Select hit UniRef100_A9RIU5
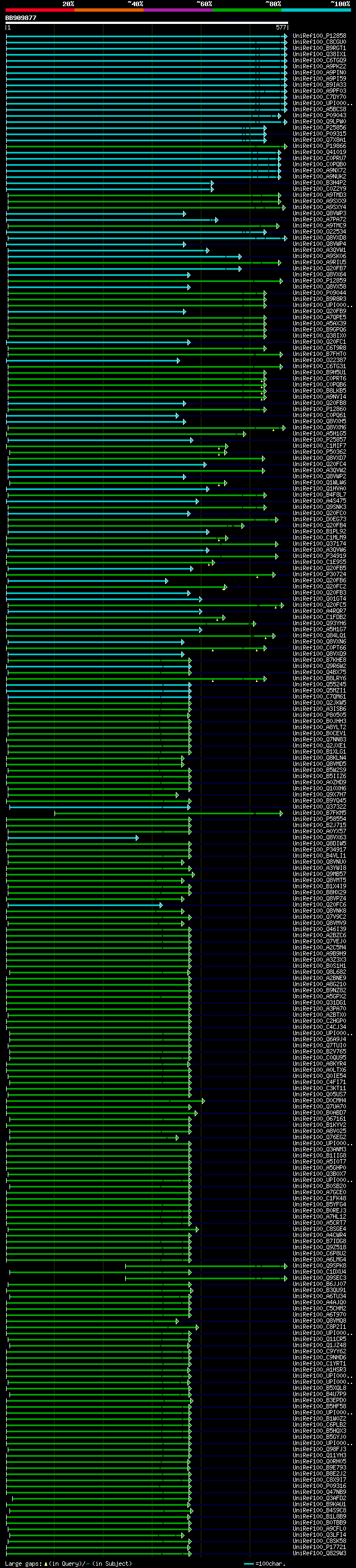Viewport: 356px width, 1568px height. pos(319,263)
